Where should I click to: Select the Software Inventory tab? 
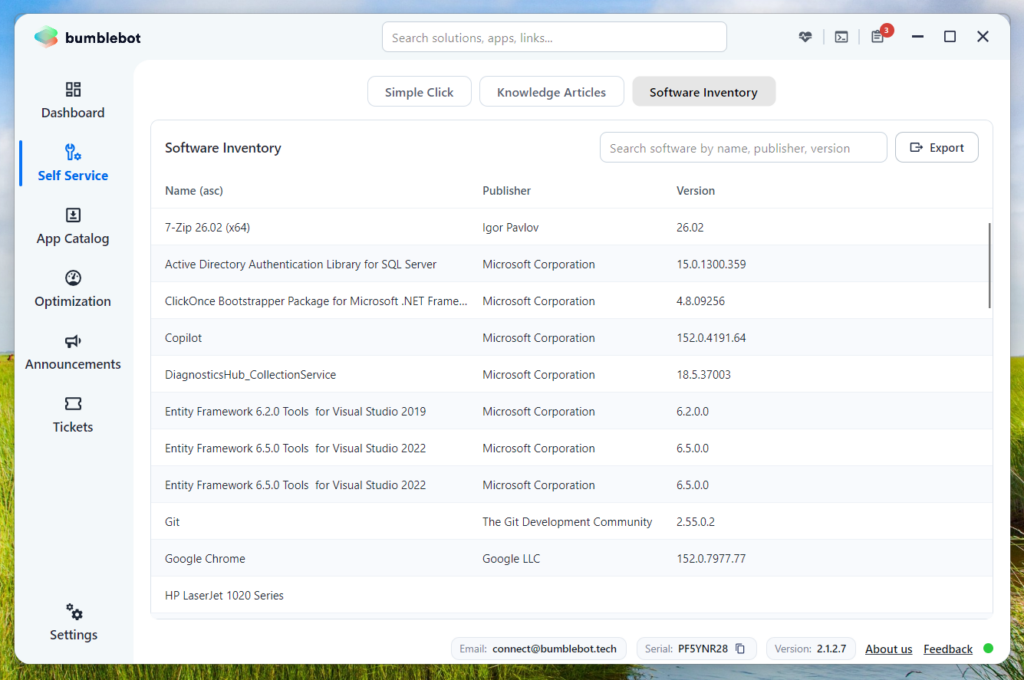point(703,92)
